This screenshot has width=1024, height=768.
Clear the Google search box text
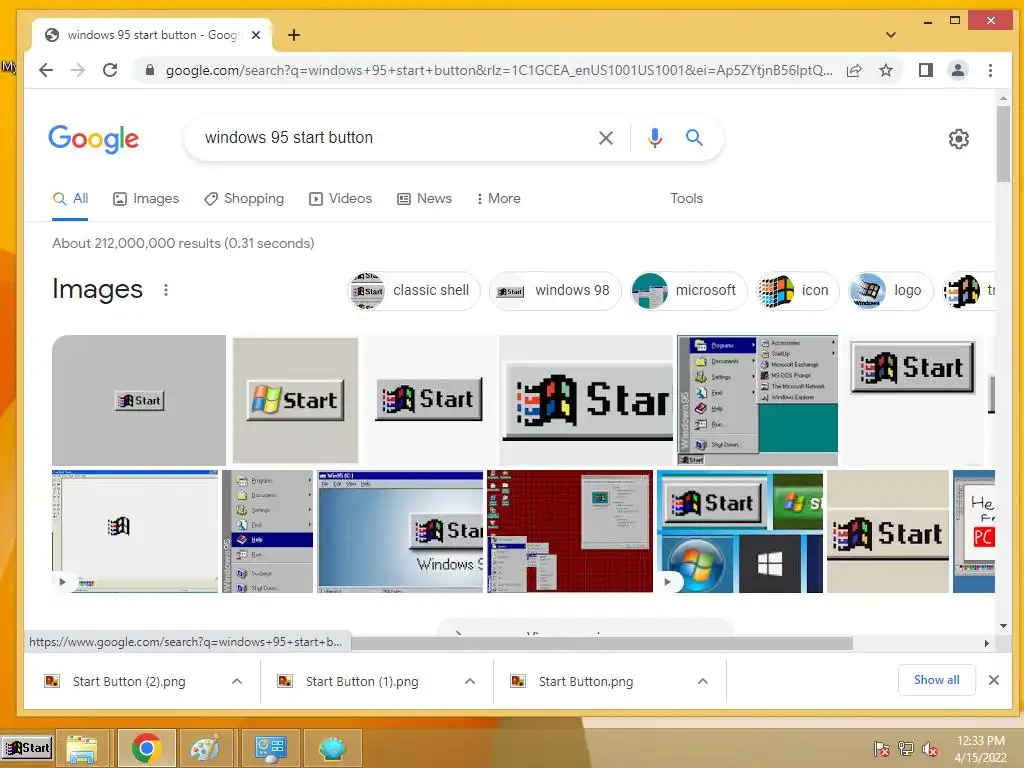click(606, 138)
